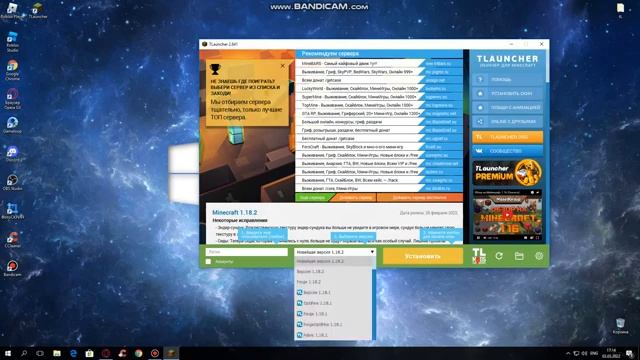Open Discord desktop shortcut

[12, 154]
